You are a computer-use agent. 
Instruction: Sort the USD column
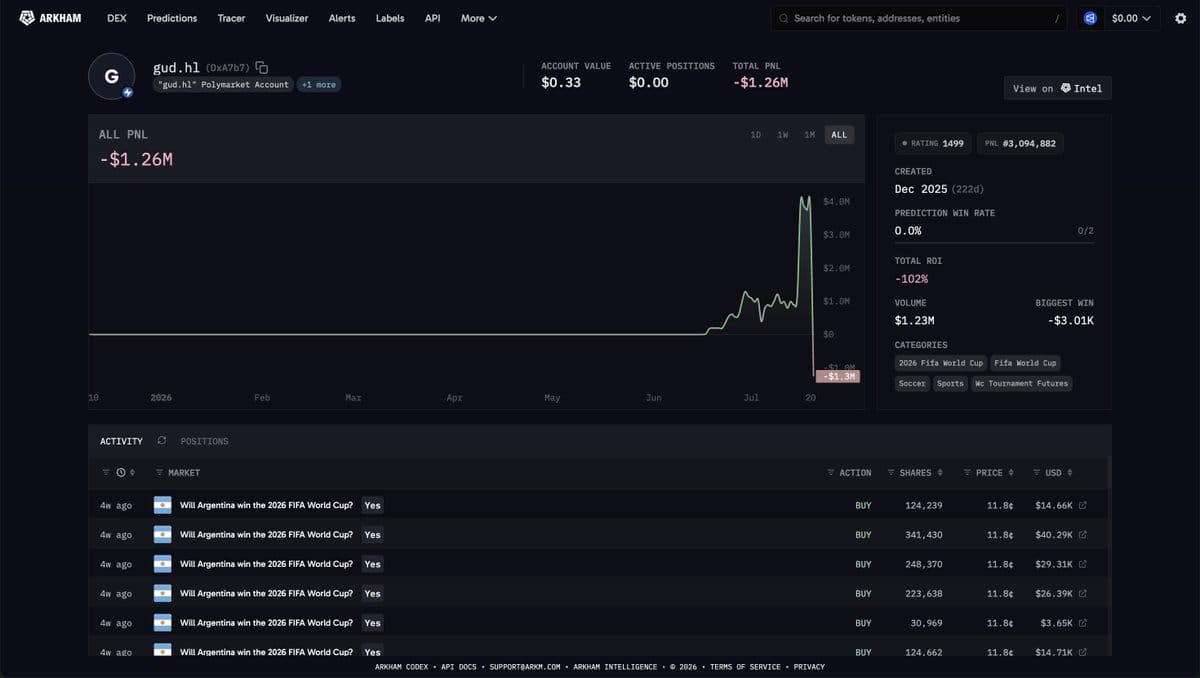point(1070,472)
